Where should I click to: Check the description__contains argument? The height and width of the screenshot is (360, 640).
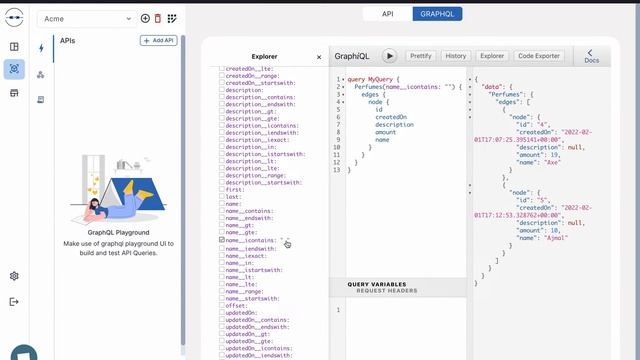[x=222, y=97]
